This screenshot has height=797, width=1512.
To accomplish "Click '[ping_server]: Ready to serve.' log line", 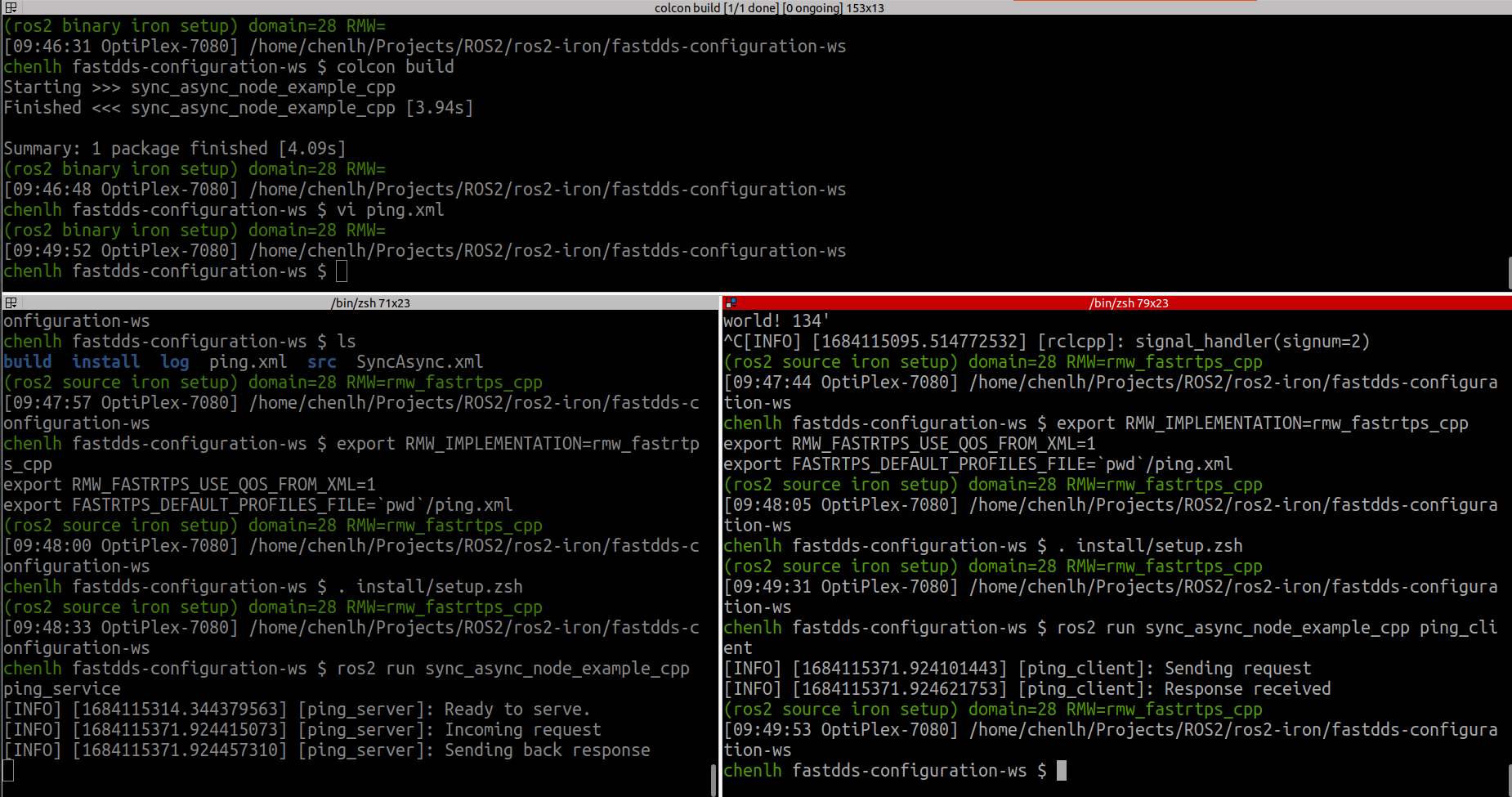I will pos(297,710).
